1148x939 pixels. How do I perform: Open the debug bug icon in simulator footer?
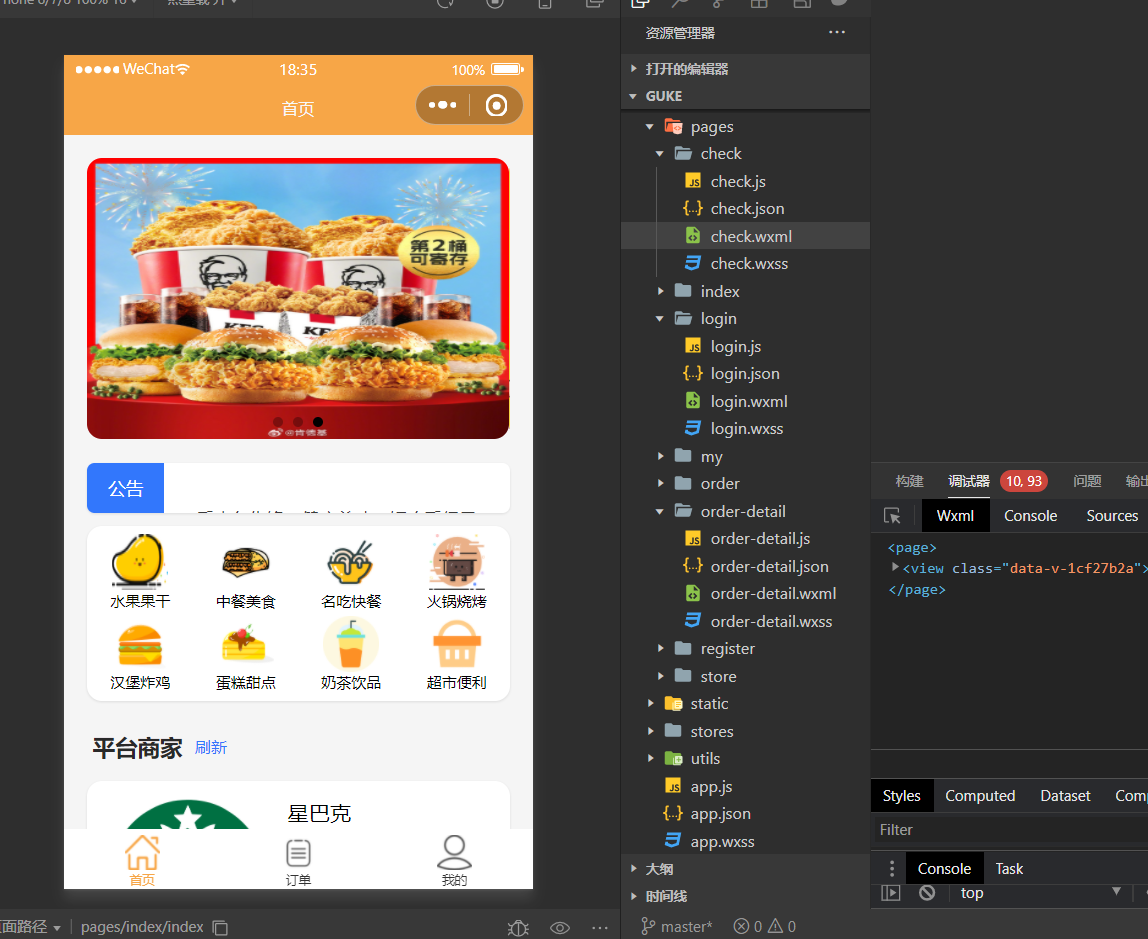coord(518,927)
